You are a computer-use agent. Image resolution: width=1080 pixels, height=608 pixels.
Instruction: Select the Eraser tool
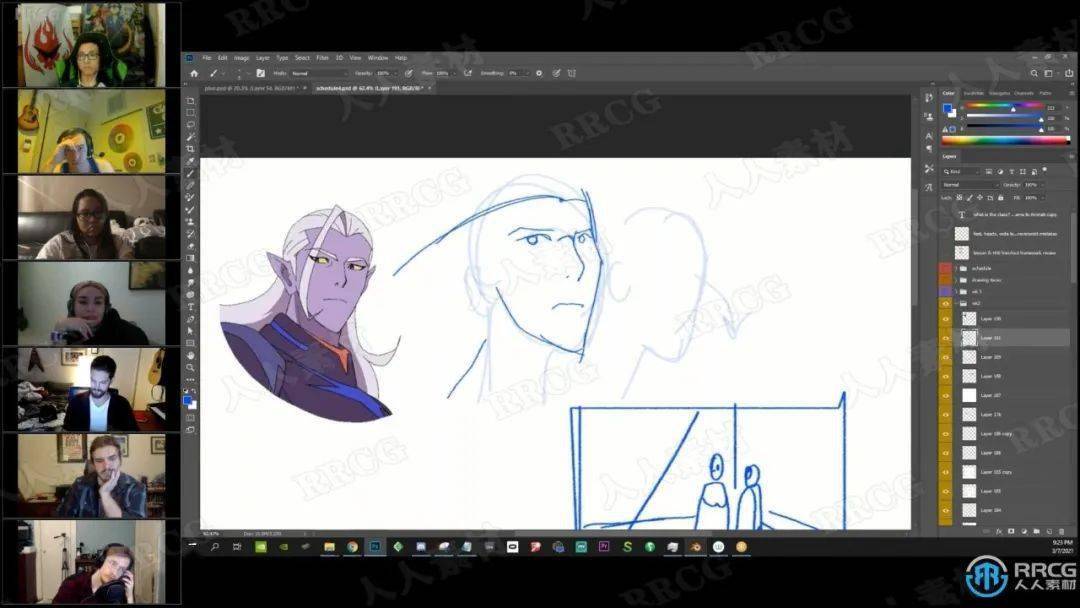190,246
